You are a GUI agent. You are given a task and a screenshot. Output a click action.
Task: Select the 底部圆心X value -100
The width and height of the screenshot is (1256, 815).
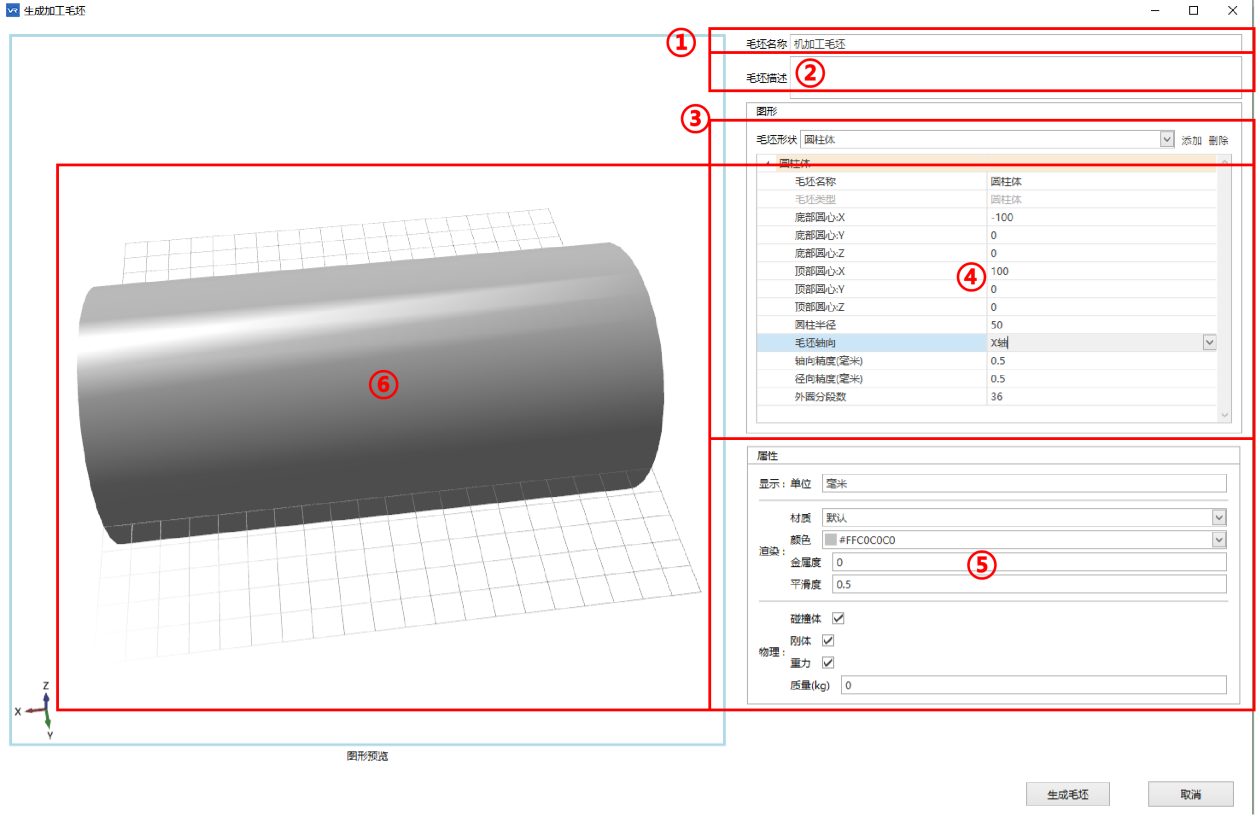point(1101,217)
